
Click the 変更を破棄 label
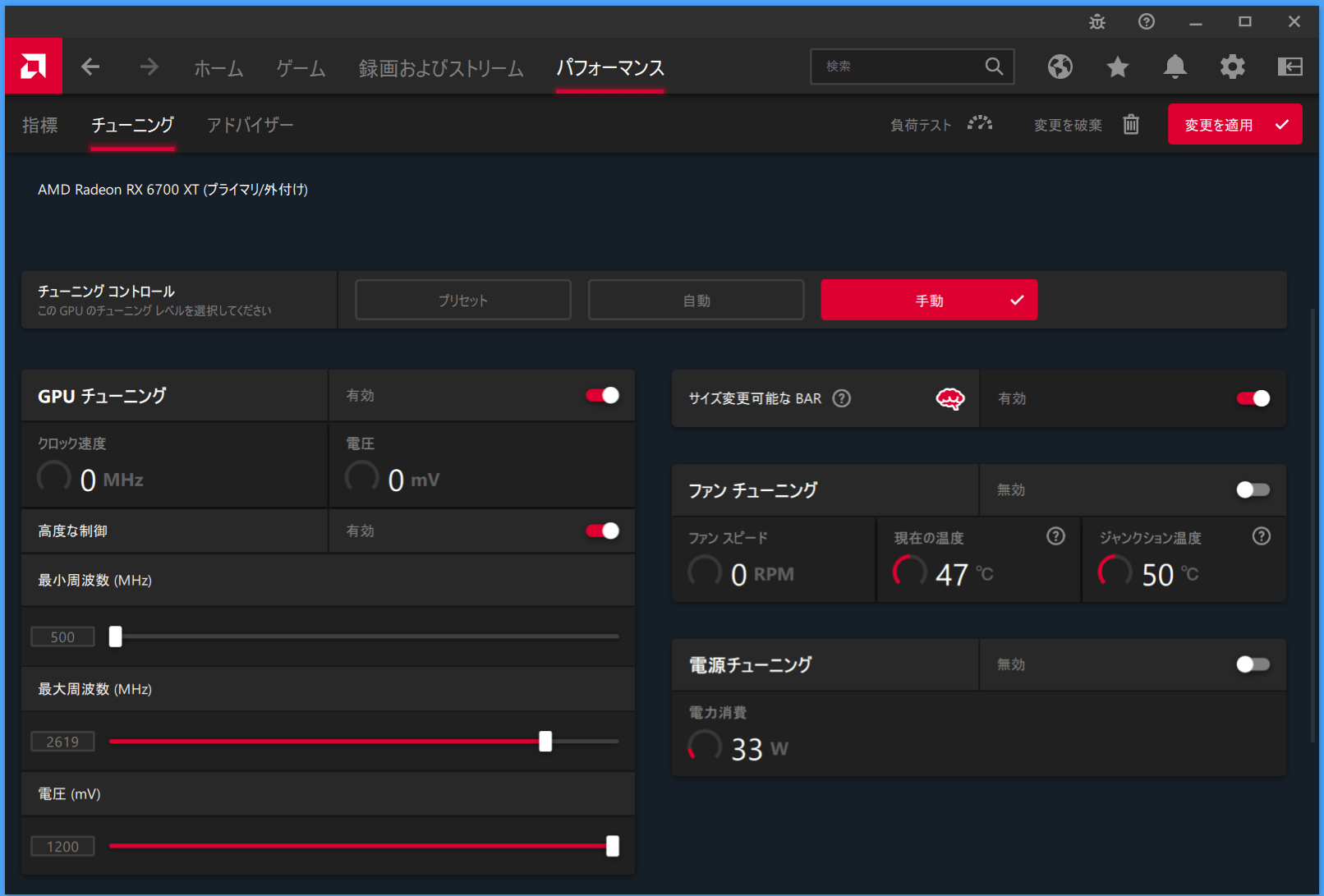click(1068, 125)
